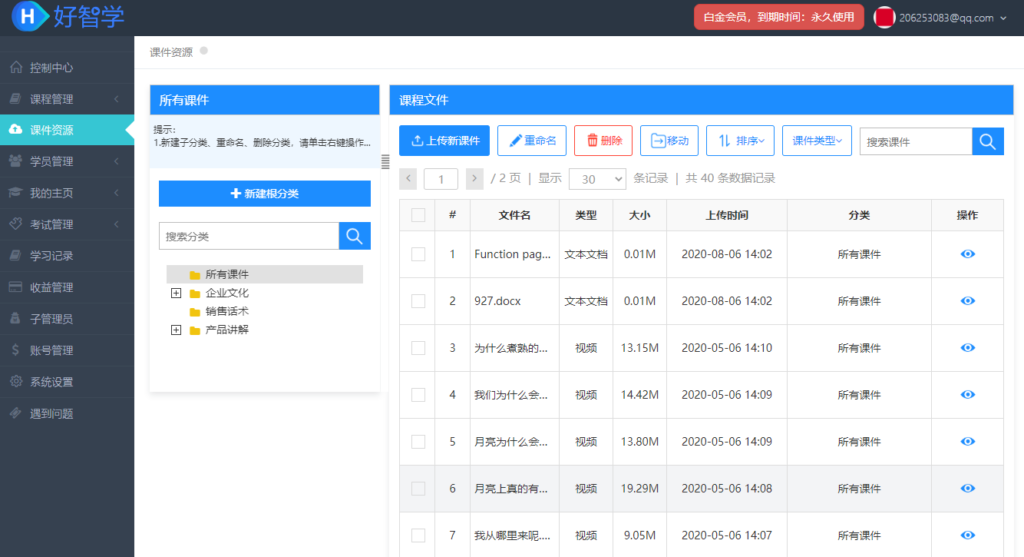Preview file Function pag... via eye icon
The width and height of the screenshot is (1024, 557).
point(968,254)
